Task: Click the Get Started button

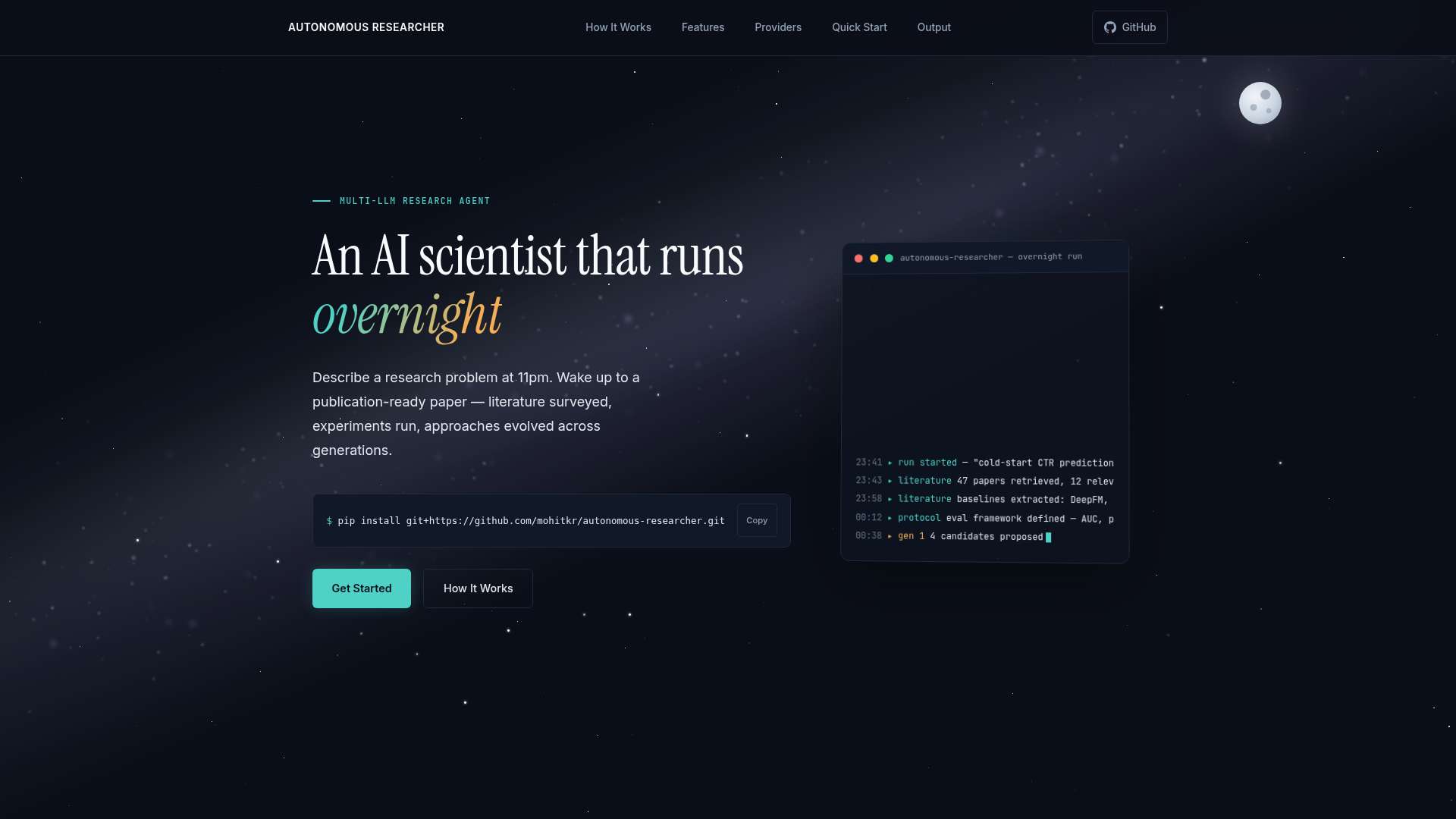Action: pos(362,588)
